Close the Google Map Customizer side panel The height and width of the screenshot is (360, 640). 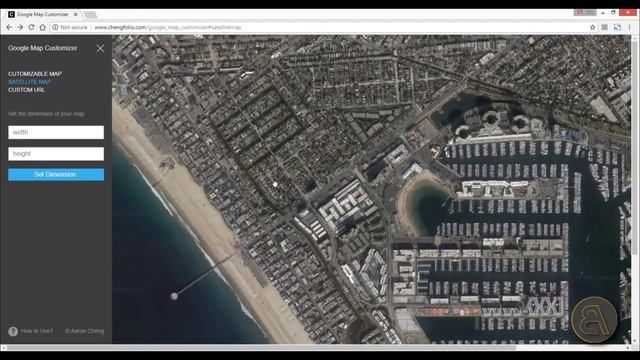point(100,49)
